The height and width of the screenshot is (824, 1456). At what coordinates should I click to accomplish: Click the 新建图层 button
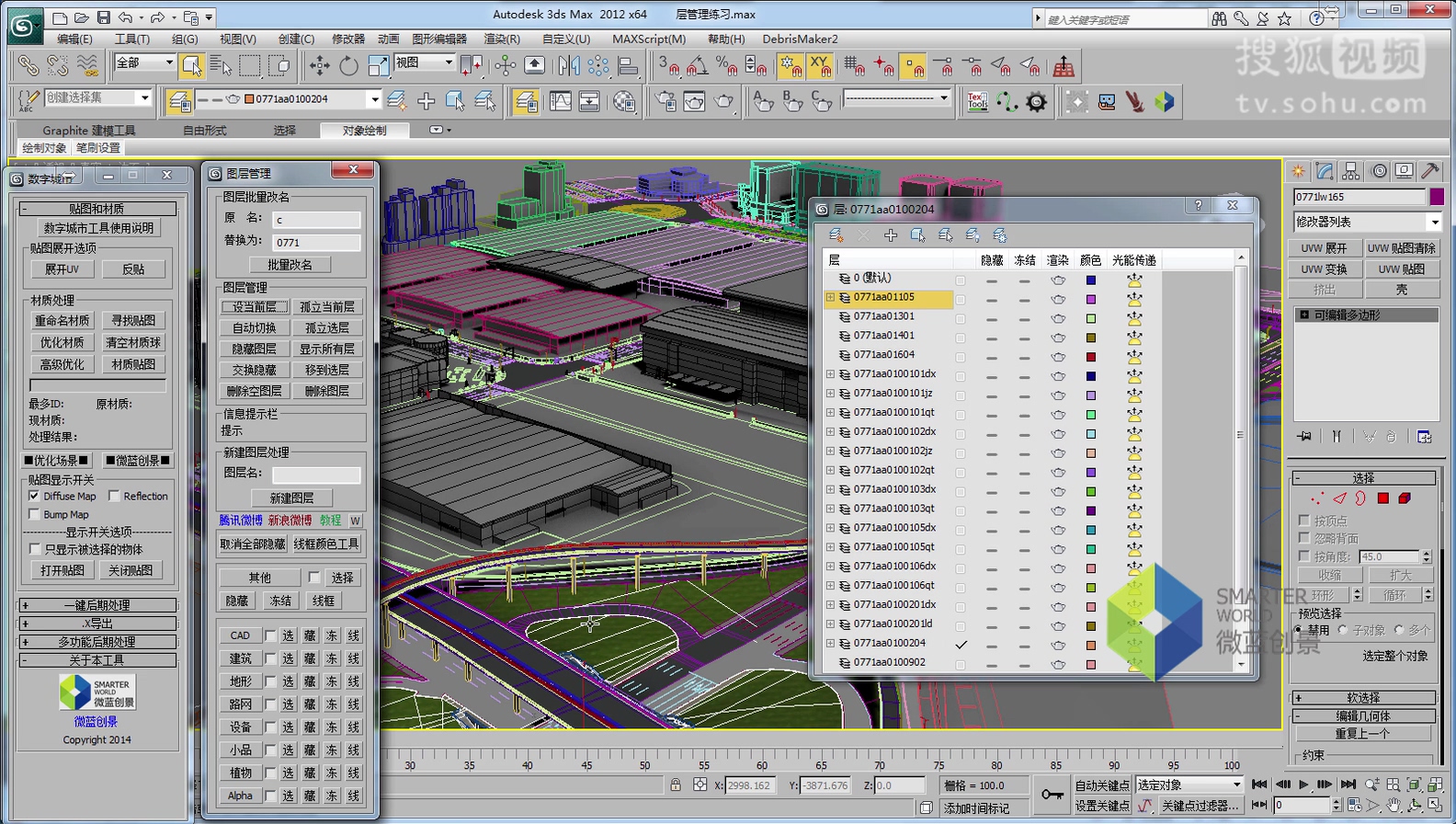tap(292, 498)
